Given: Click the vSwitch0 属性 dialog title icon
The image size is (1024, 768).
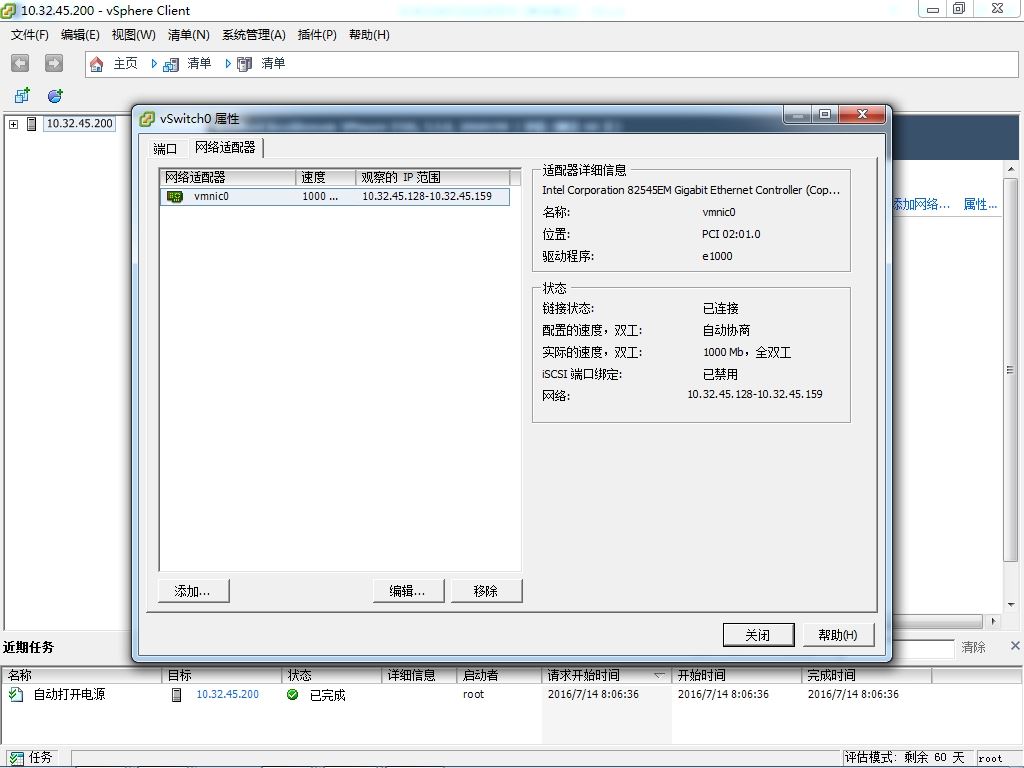Looking at the screenshot, I should 148,119.
